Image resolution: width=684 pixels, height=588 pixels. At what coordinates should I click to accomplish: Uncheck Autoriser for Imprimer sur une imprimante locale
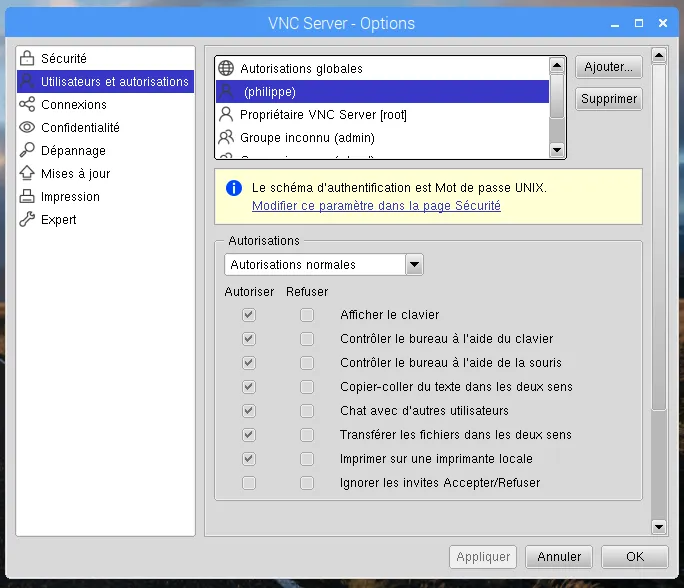249,458
